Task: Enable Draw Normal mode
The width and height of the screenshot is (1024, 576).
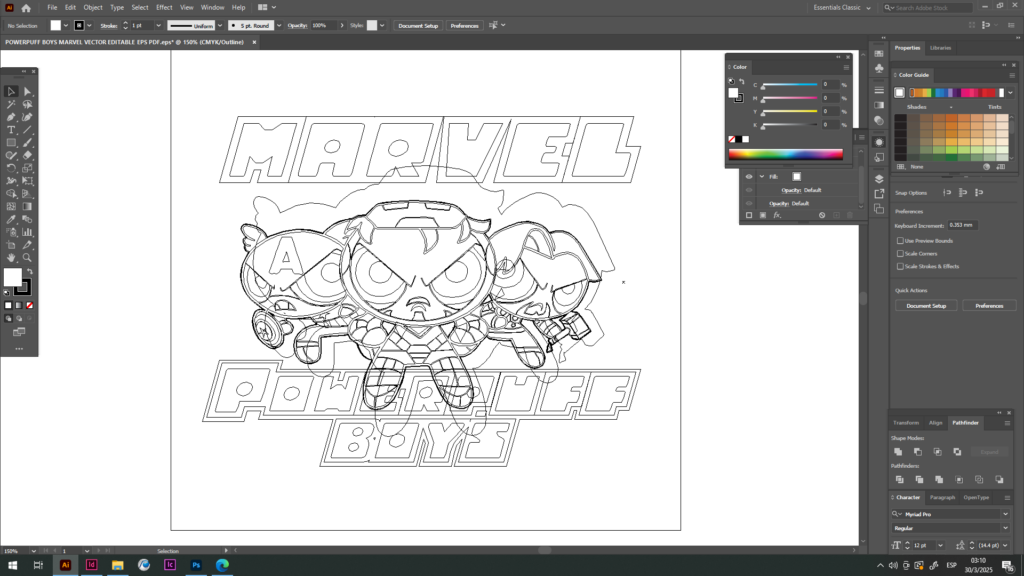Action: pos(8,319)
